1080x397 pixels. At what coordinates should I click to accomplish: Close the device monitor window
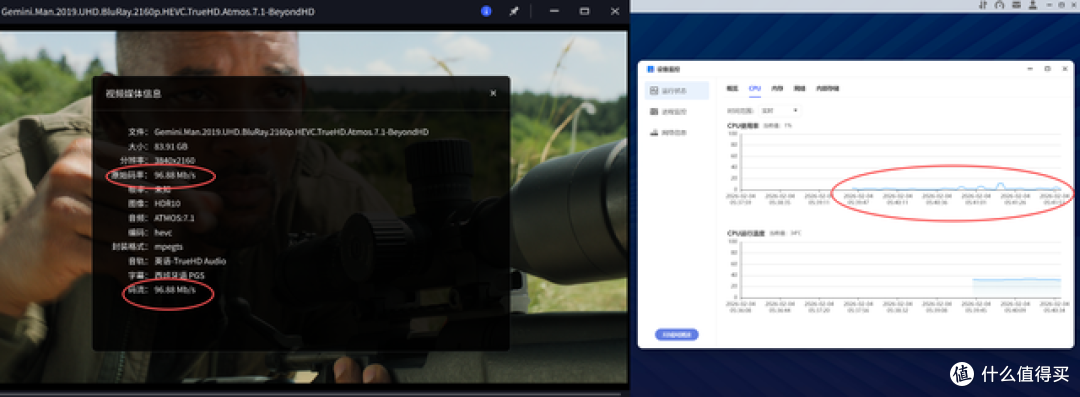click(1065, 69)
